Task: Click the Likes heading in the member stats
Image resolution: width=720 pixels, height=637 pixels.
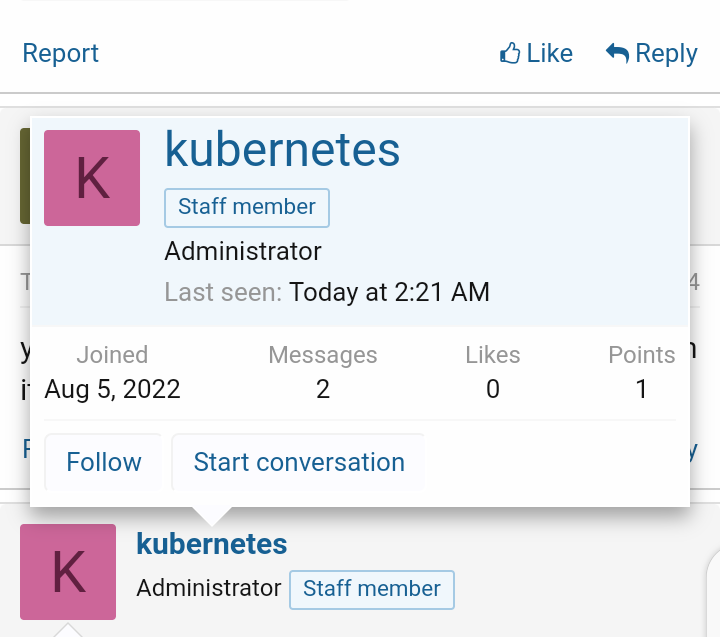Action: [493, 355]
